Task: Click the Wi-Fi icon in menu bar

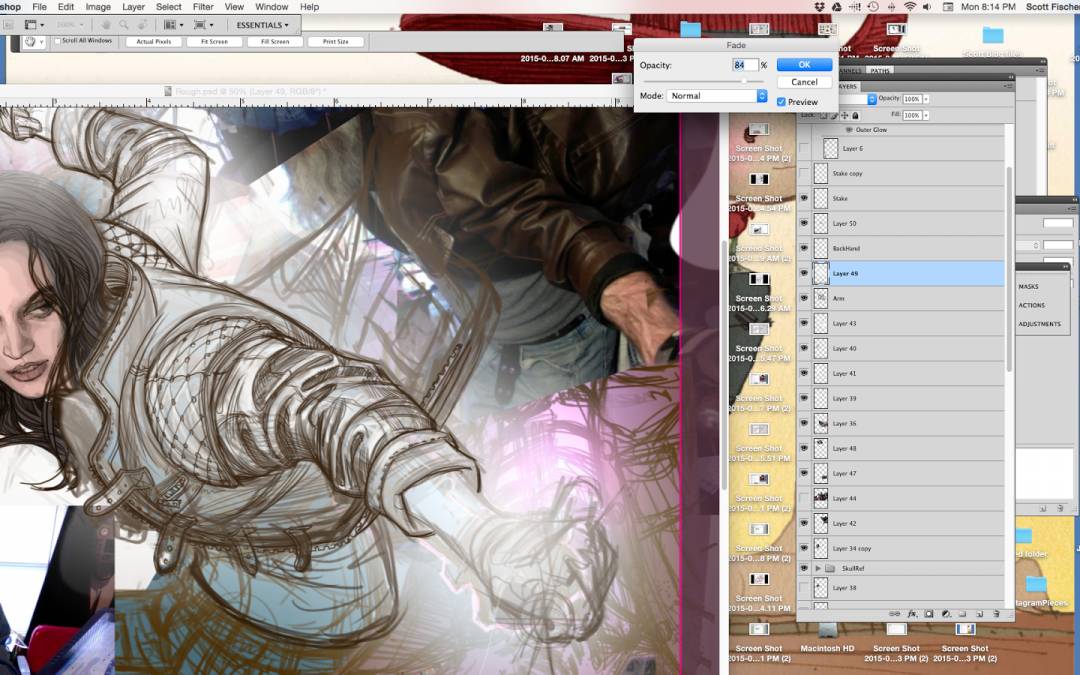Action: pyautogui.click(x=910, y=7)
